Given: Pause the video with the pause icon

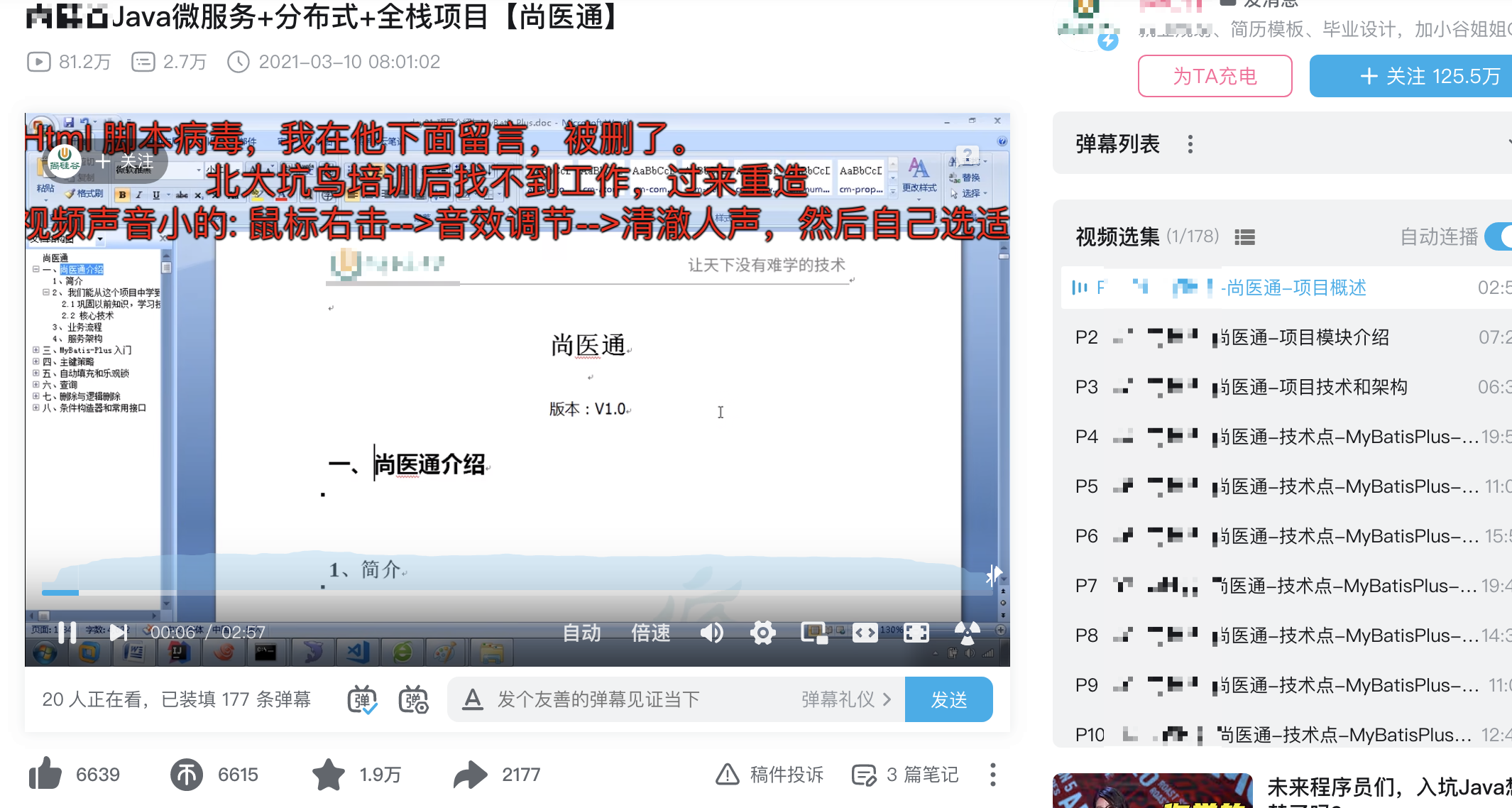Looking at the screenshot, I should pos(67,632).
